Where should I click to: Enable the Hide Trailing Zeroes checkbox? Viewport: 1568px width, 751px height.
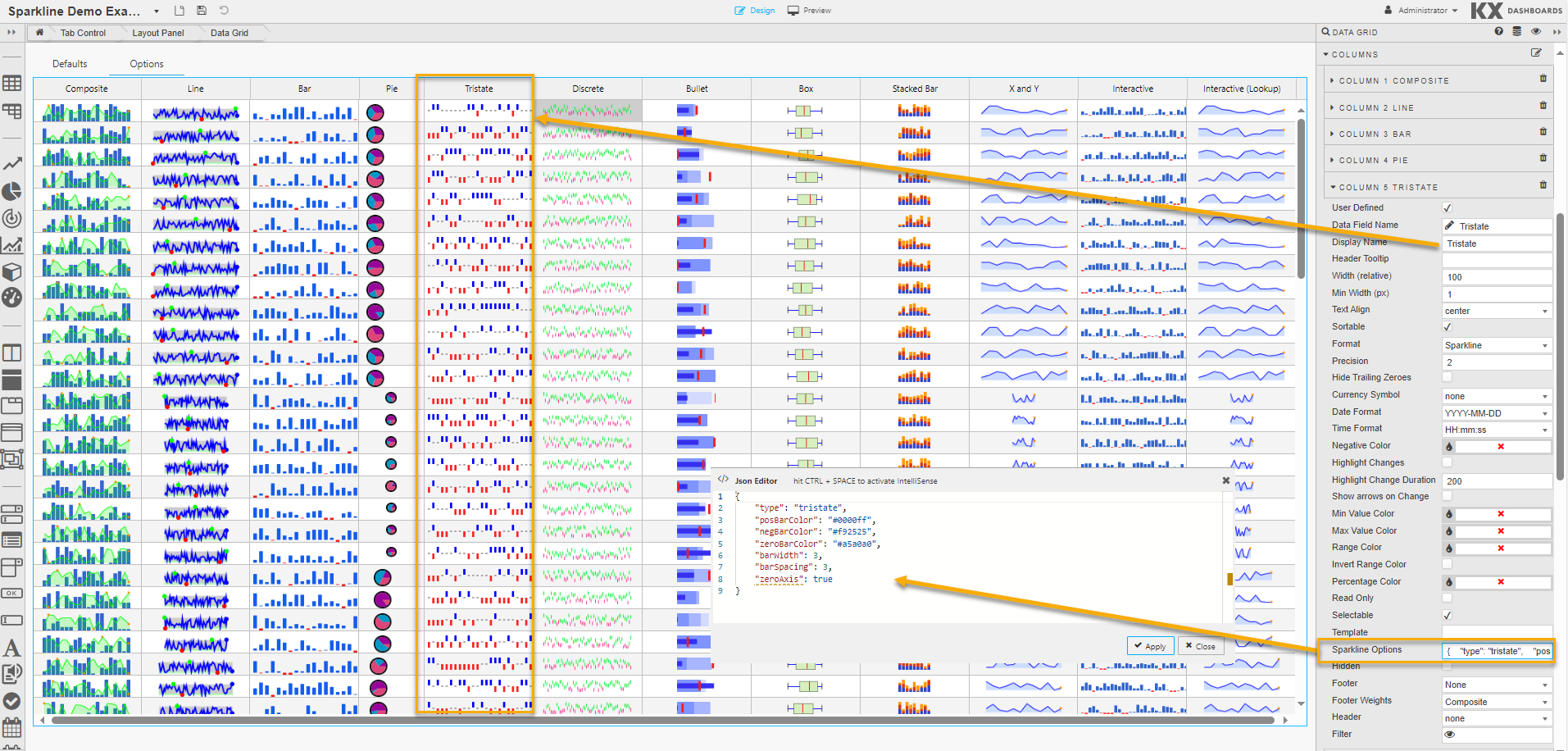[1447, 377]
